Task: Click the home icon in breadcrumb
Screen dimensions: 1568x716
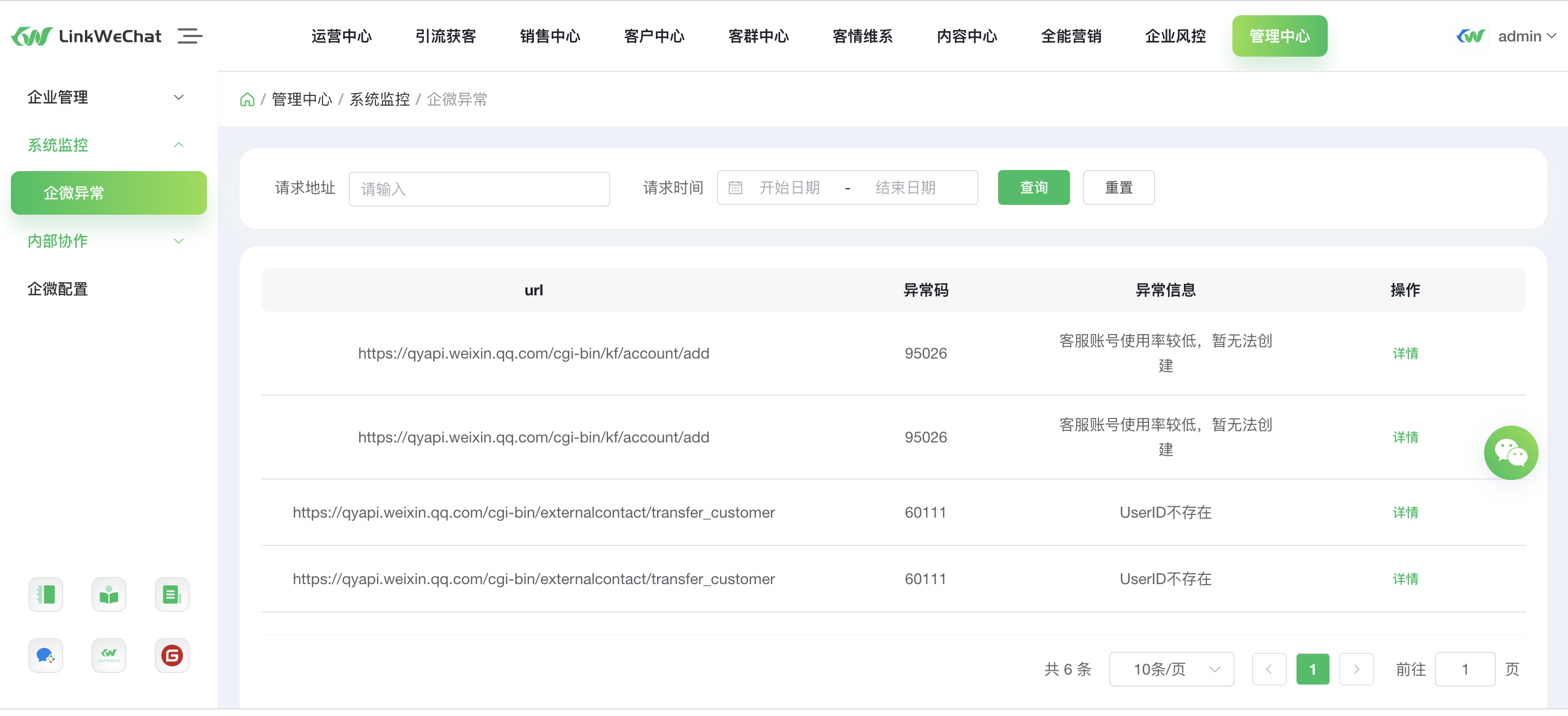Action: [x=246, y=99]
